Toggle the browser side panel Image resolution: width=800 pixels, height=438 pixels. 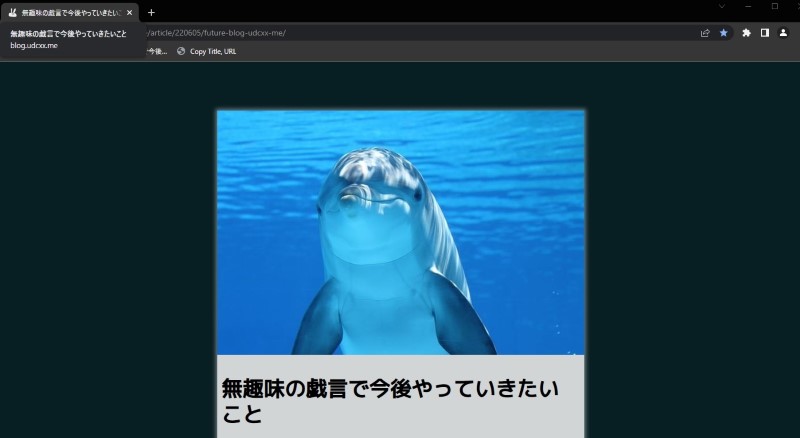coord(765,33)
